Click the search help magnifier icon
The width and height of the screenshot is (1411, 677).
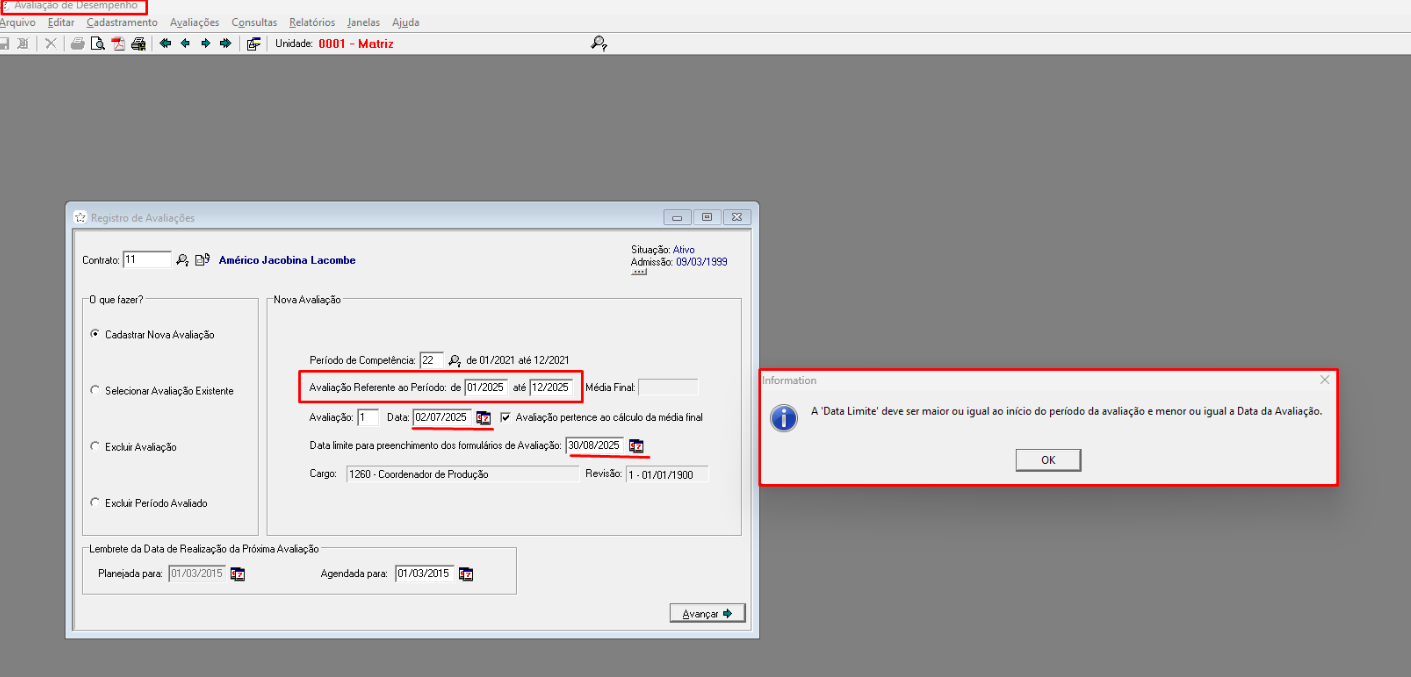598,43
